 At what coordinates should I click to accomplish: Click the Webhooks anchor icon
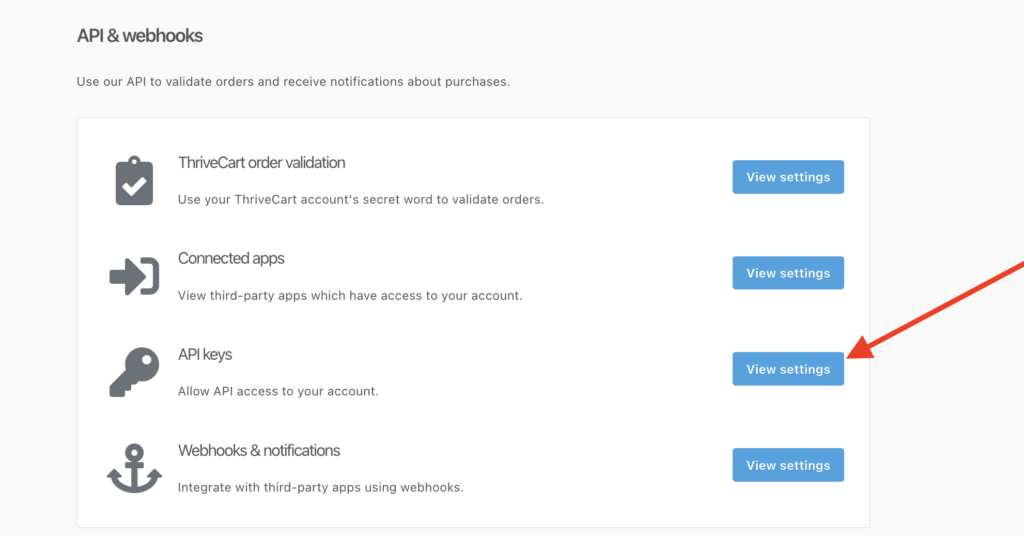click(x=134, y=468)
